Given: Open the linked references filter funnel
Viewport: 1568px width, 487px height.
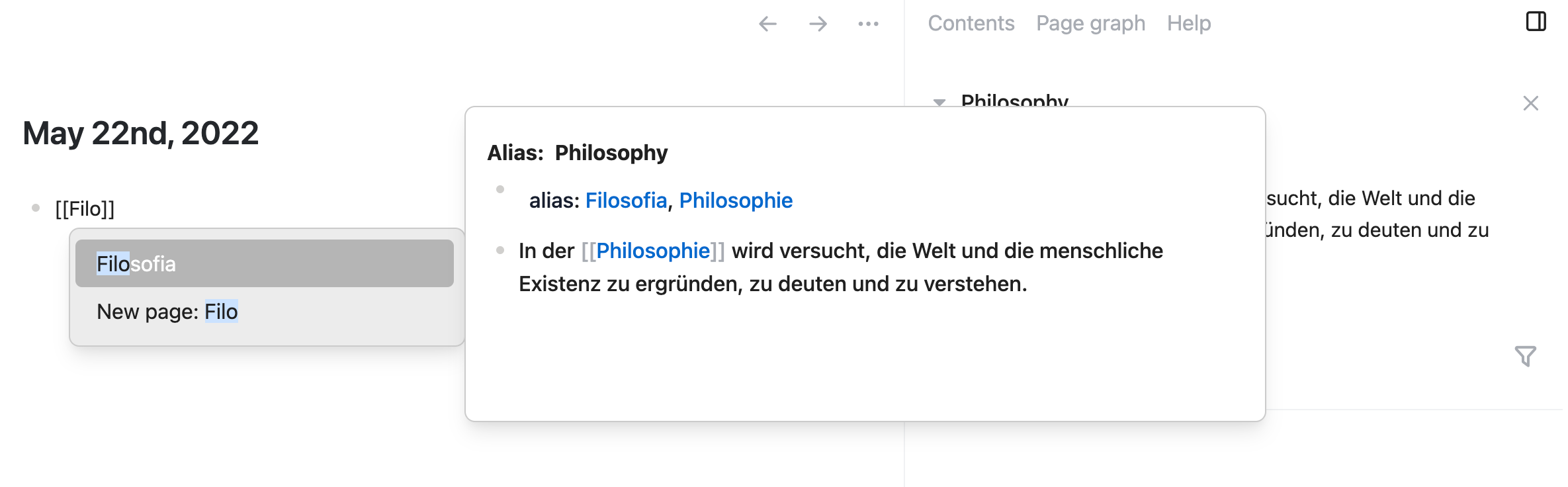Looking at the screenshot, I should click(x=1526, y=357).
